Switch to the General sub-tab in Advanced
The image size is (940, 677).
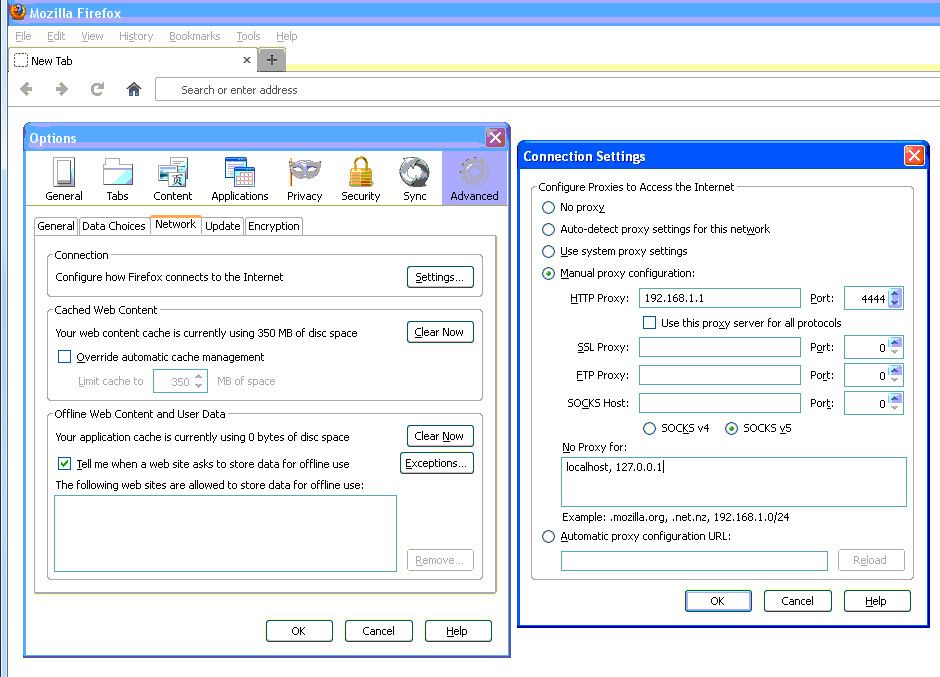click(x=56, y=226)
